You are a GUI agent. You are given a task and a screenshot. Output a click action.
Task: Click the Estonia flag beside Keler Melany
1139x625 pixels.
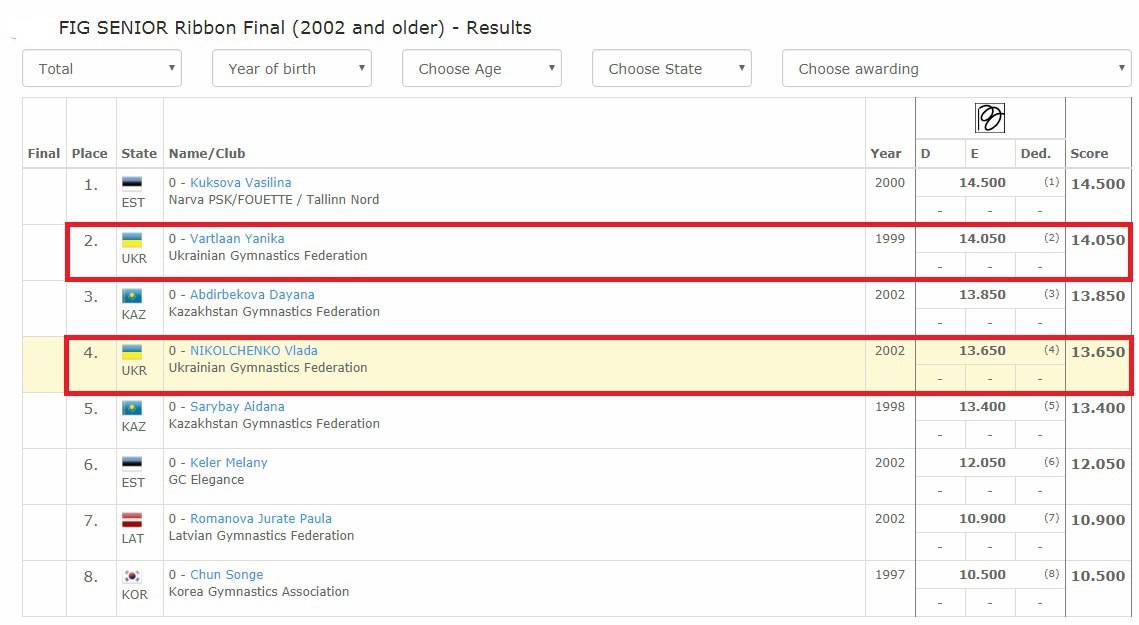[x=132, y=464]
